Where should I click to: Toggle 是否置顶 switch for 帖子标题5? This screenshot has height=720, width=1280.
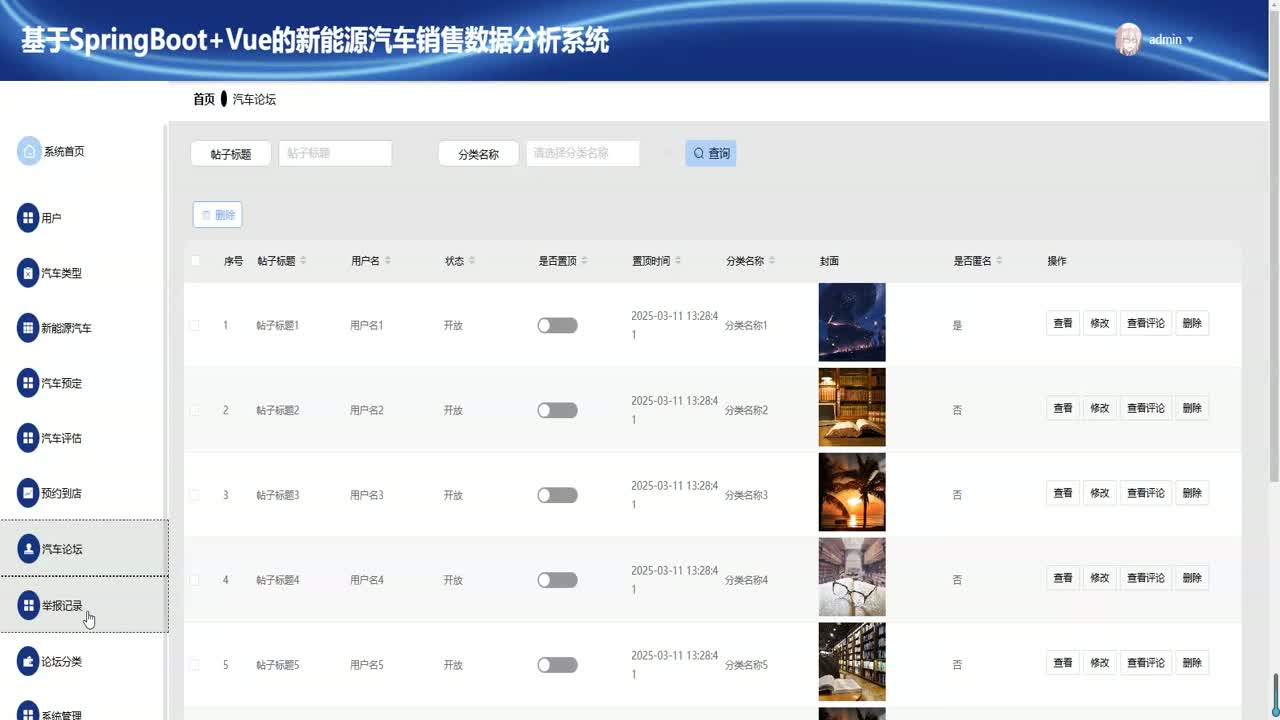pyautogui.click(x=557, y=665)
